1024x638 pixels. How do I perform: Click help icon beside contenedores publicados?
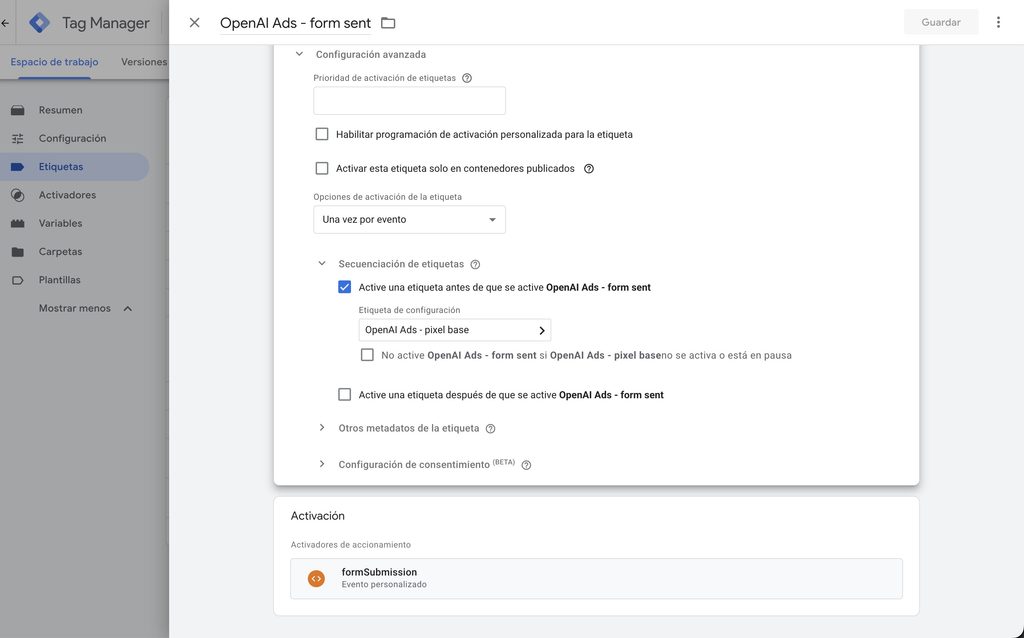coord(588,168)
